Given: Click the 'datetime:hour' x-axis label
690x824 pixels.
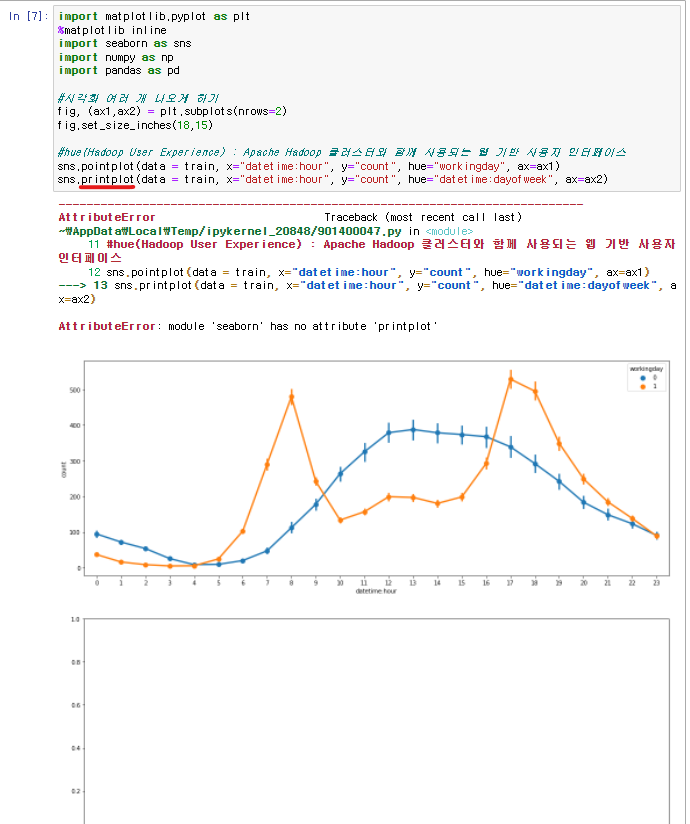Looking at the screenshot, I should click(376, 591).
